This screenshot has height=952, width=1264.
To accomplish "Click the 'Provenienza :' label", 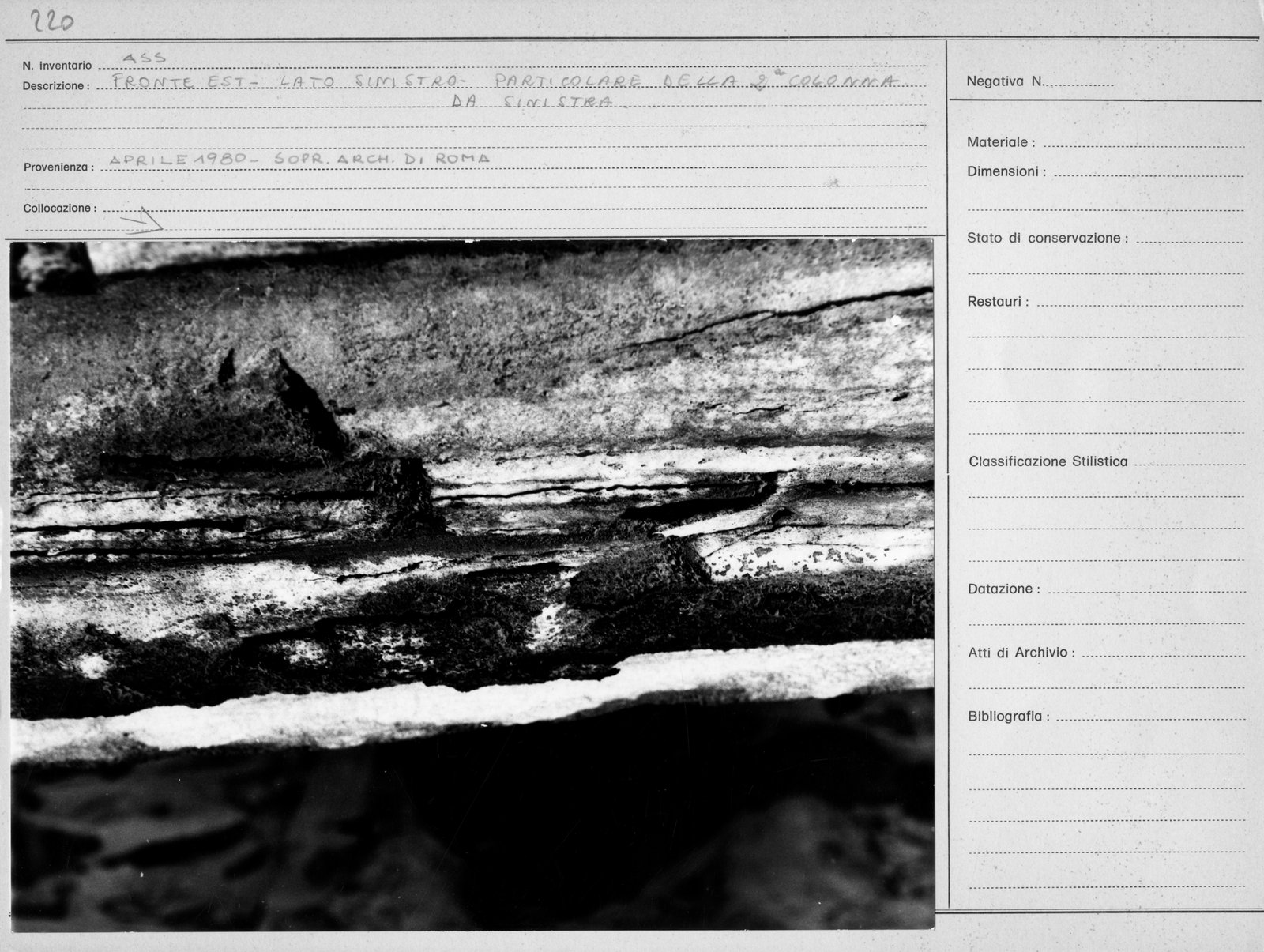I will pos(58,167).
